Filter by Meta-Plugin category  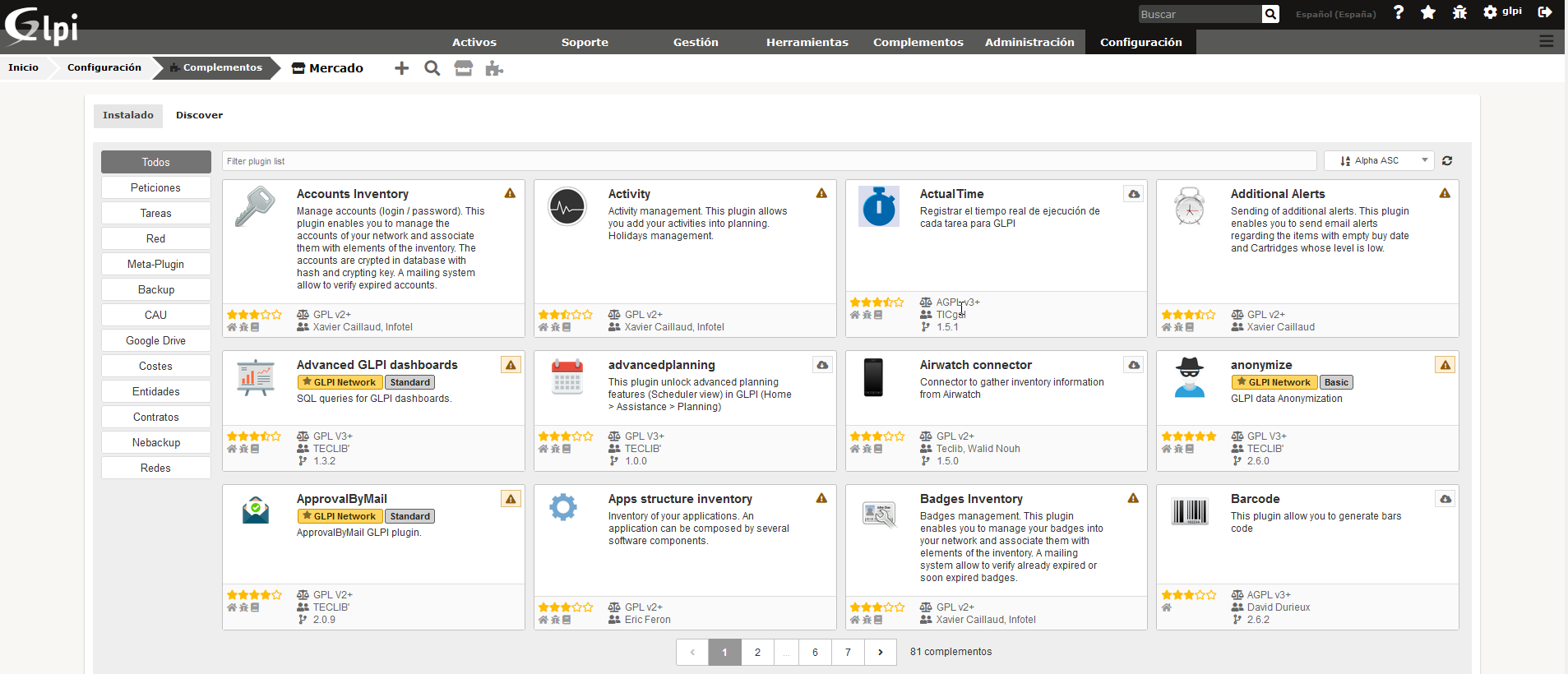click(156, 264)
